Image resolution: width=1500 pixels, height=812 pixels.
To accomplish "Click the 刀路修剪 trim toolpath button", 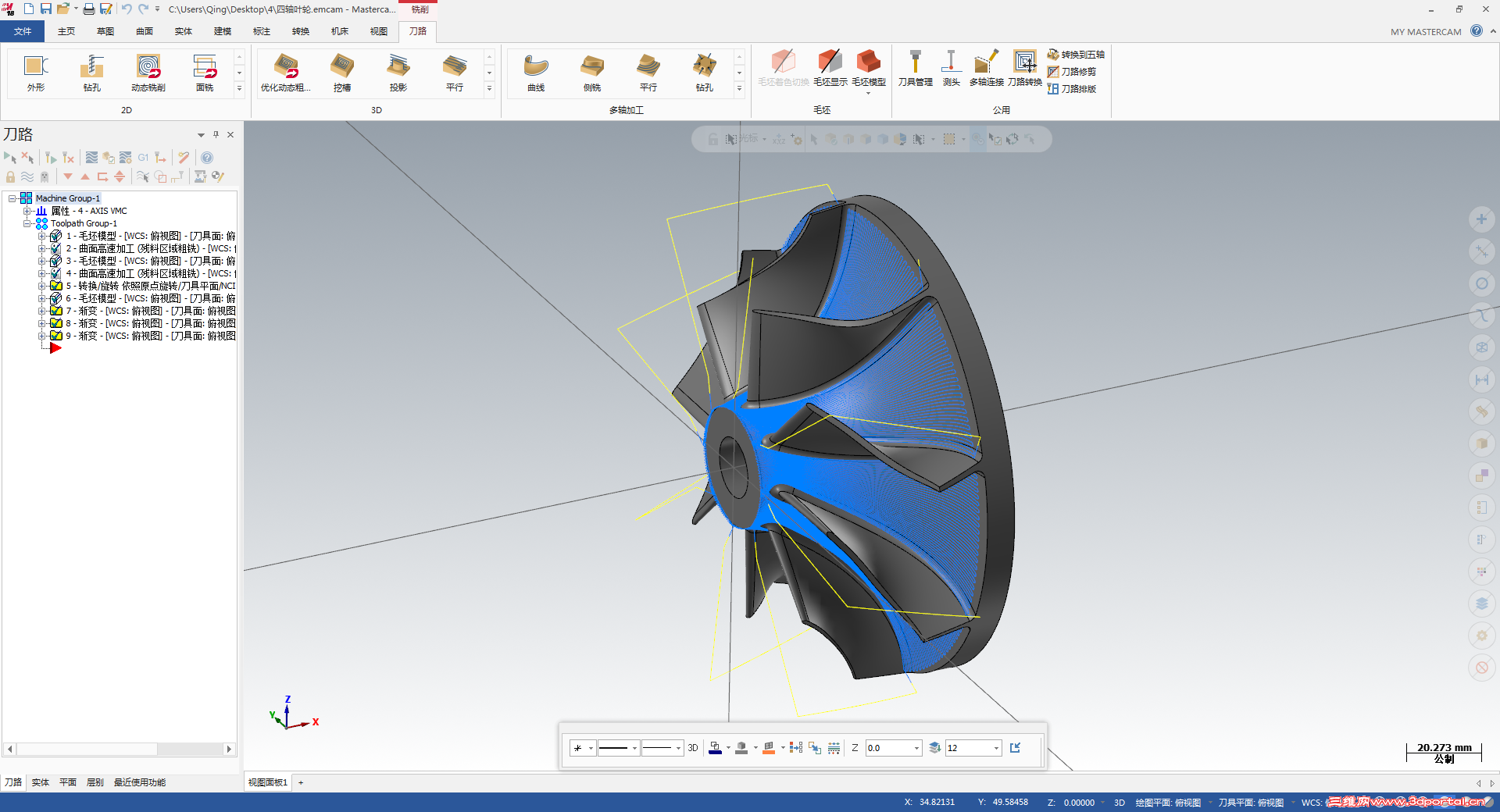I will pyautogui.click(x=1072, y=72).
